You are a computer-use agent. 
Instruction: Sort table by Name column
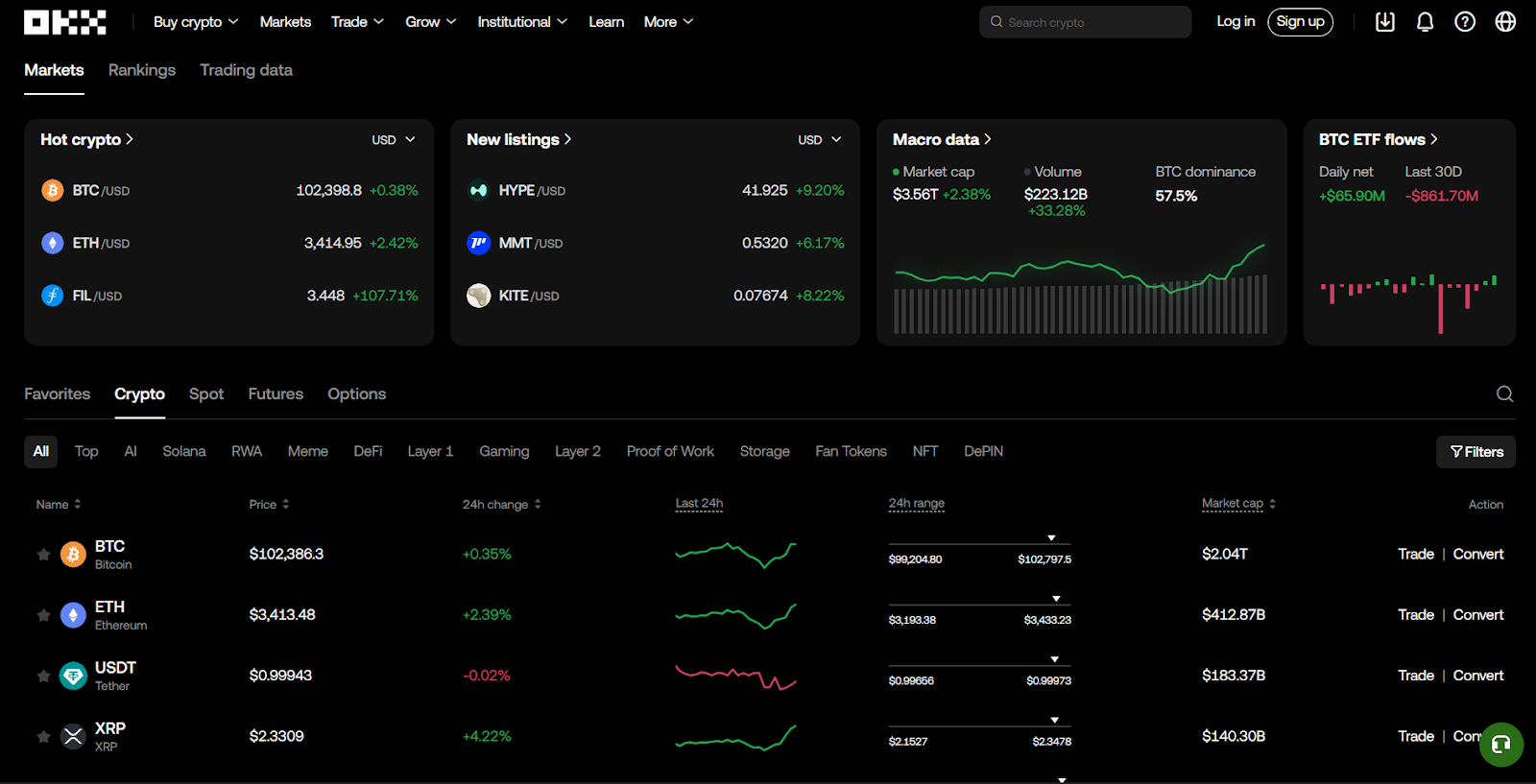[59, 504]
